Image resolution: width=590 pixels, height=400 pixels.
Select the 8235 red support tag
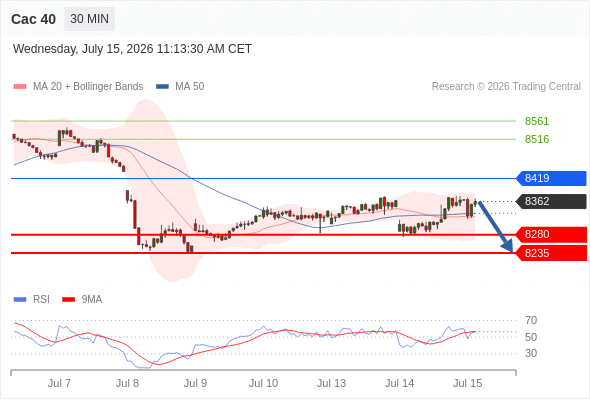click(x=552, y=253)
